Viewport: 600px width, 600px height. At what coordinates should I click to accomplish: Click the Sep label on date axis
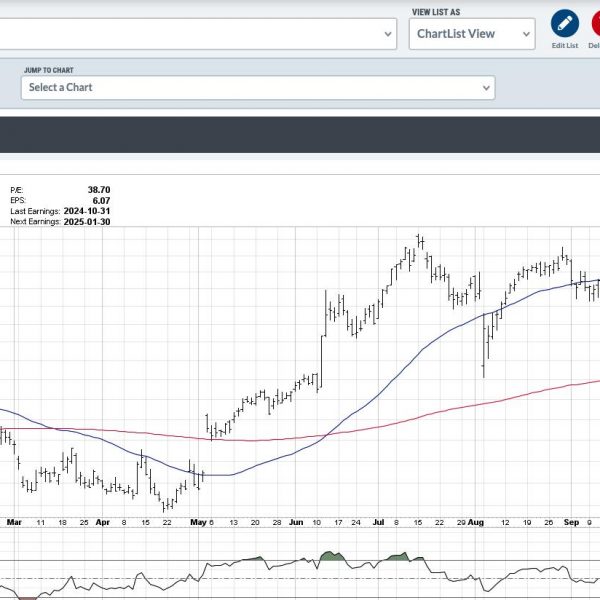571,522
